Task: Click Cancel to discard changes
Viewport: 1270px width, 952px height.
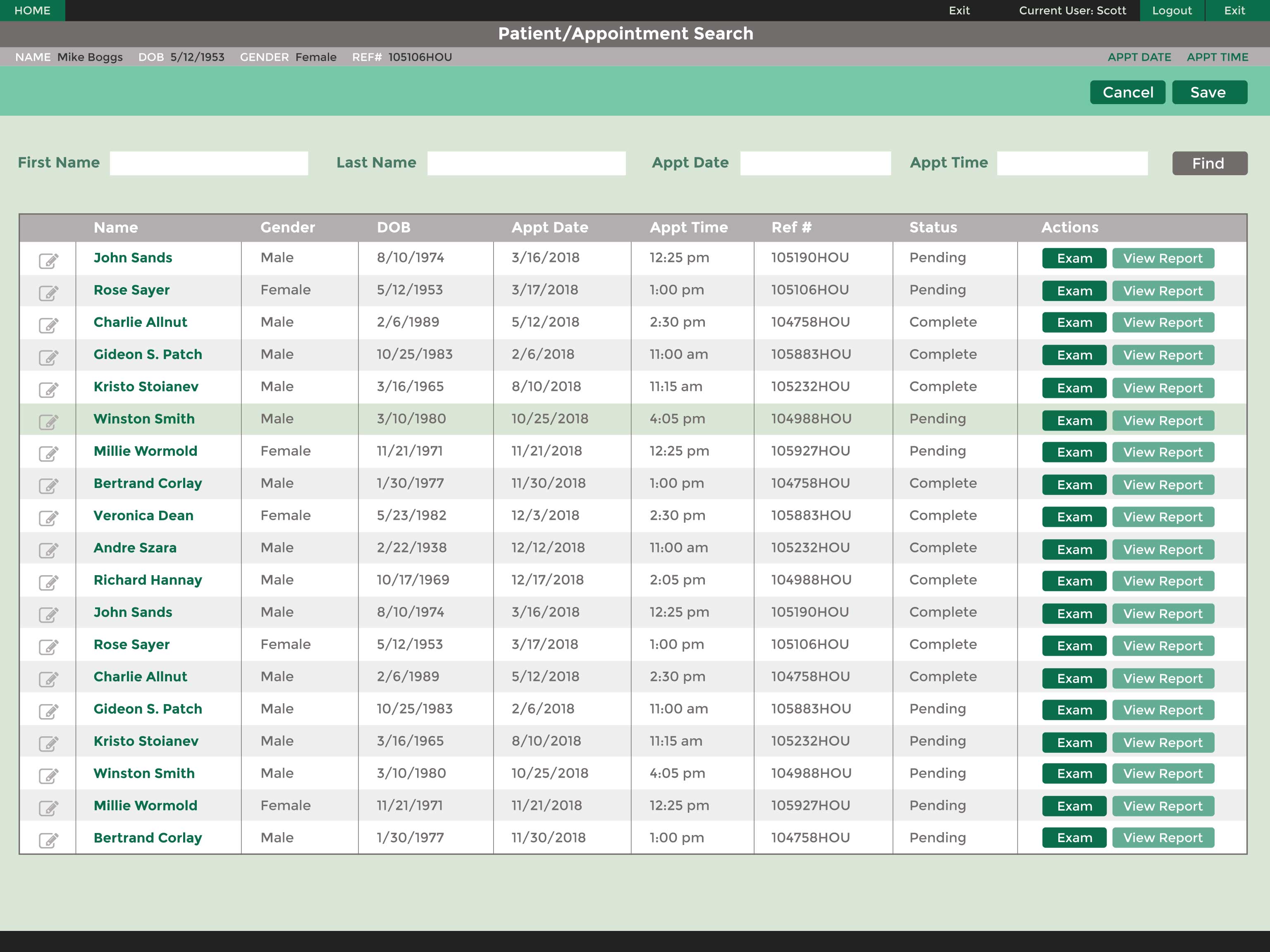Action: point(1128,92)
